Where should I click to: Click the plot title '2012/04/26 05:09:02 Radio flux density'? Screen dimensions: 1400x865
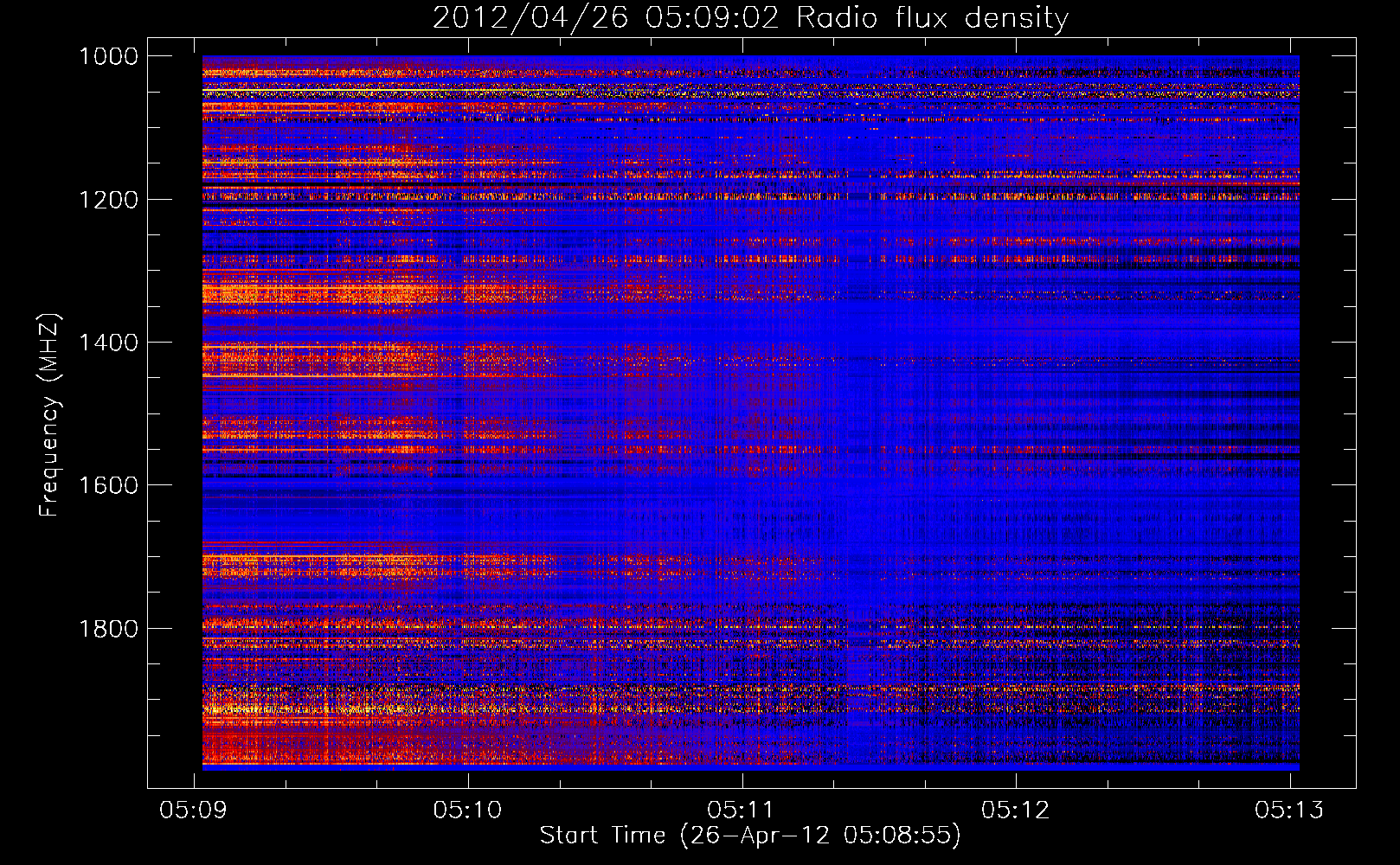pyautogui.click(x=750, y=18)
